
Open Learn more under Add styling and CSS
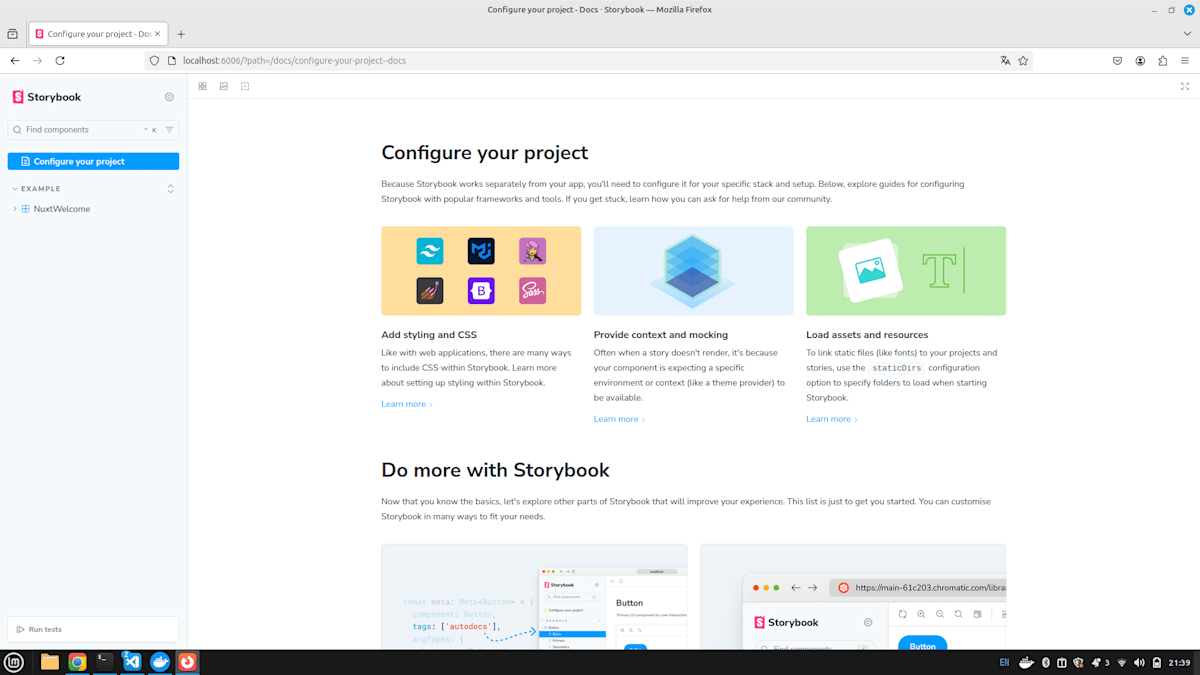click(x=407, y=404)
